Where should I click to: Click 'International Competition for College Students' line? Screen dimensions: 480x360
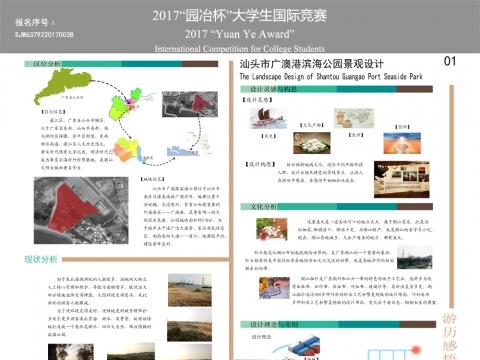tap(239, 49)
